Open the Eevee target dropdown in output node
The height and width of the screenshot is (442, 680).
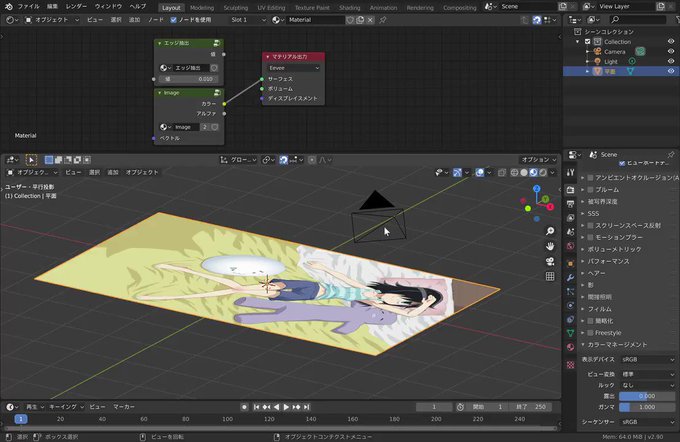pyautogui.click(x=294, y=68)
